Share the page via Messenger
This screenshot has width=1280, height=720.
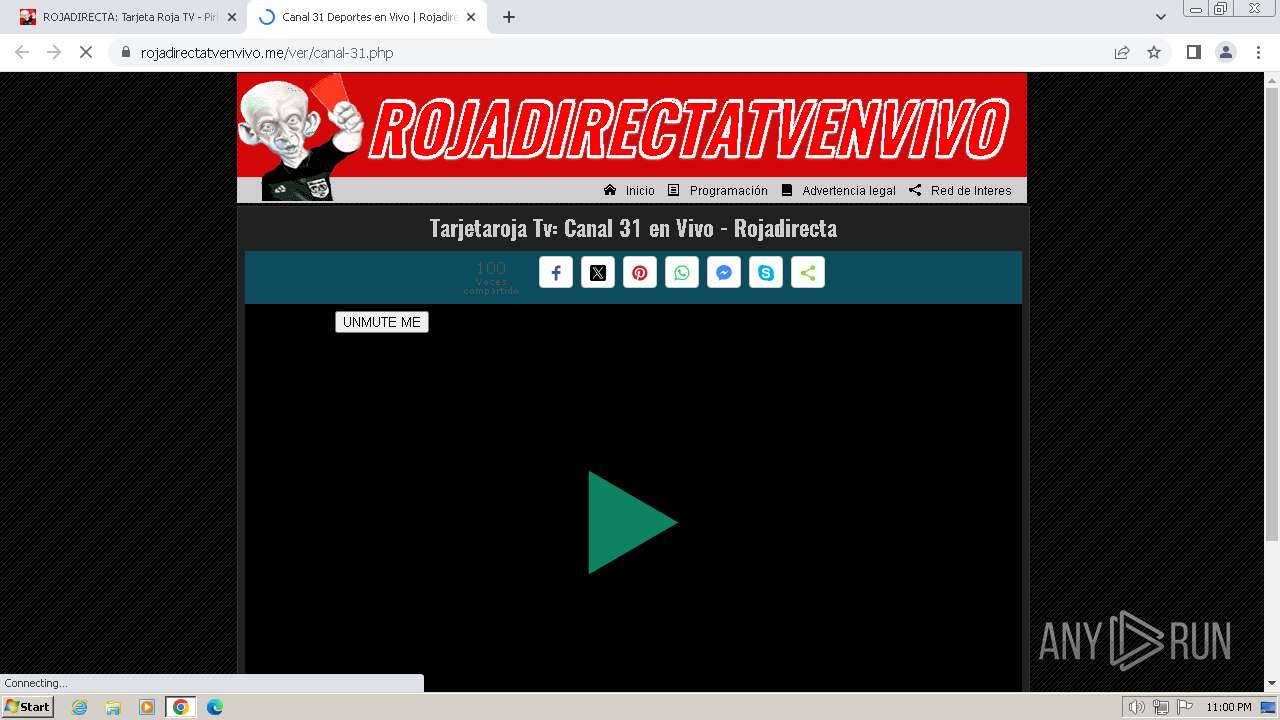(724, 273)
